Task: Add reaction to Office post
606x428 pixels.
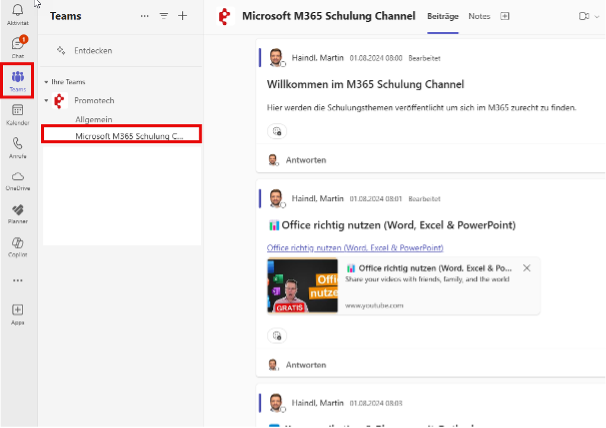Action: coord(277,336)
